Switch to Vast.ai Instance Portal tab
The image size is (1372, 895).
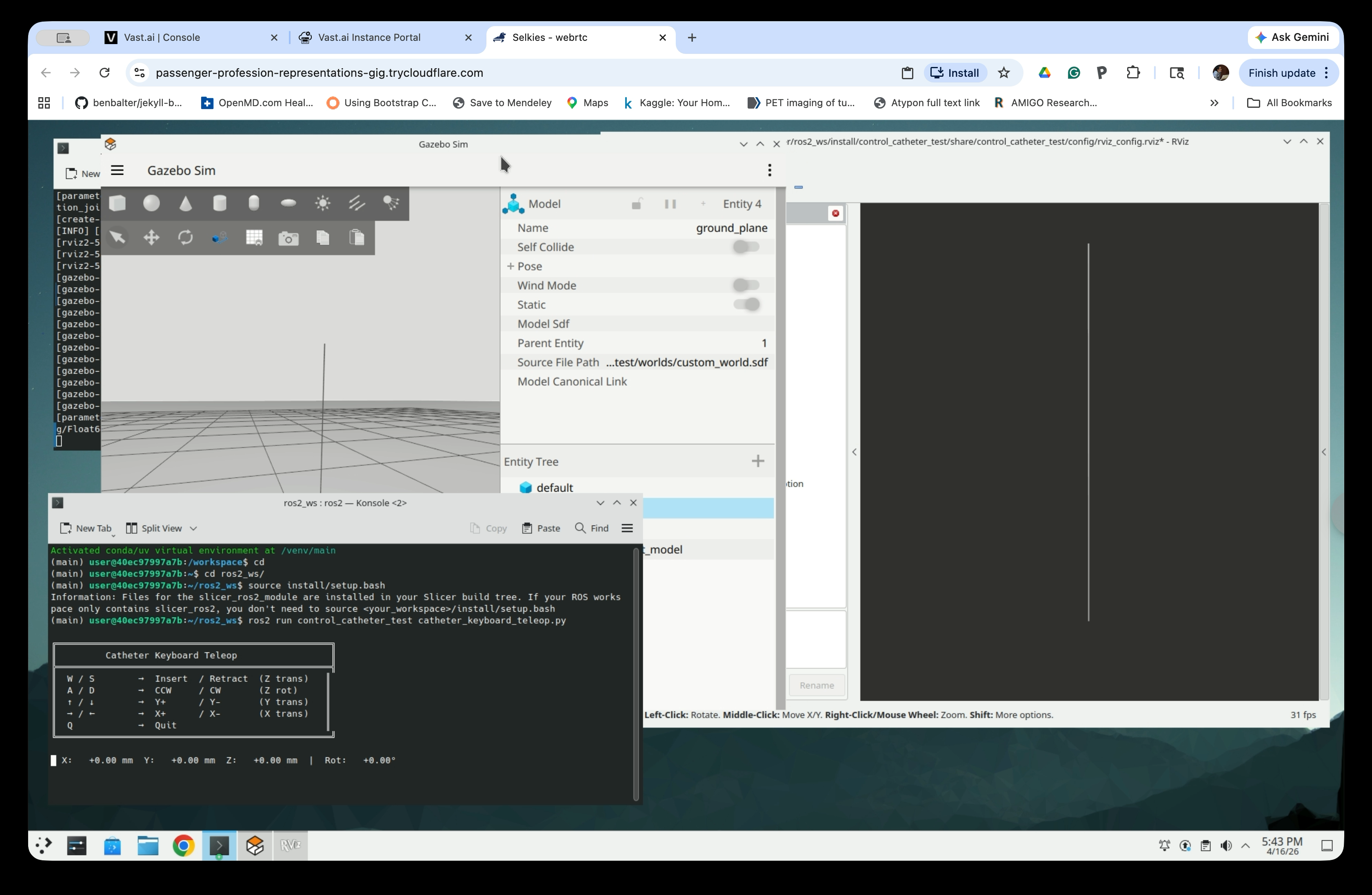point(369,38)
